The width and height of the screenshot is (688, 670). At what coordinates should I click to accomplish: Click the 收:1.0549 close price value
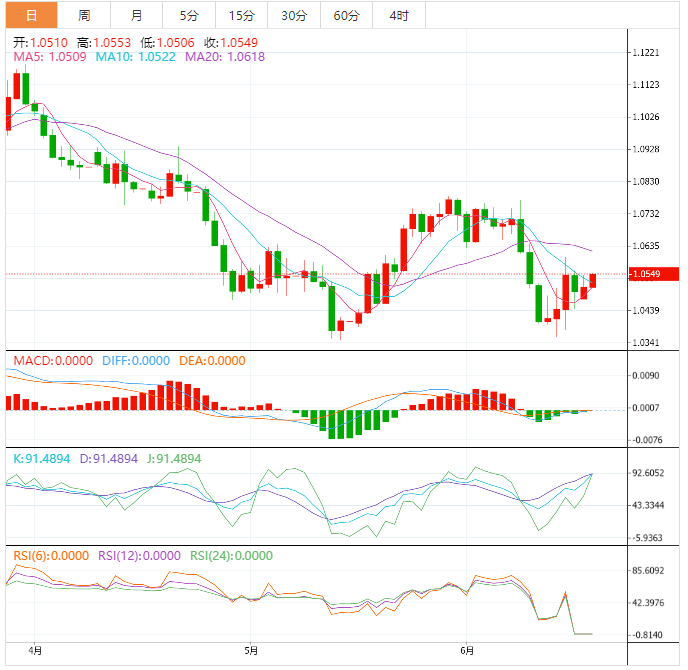coord(231,43)
